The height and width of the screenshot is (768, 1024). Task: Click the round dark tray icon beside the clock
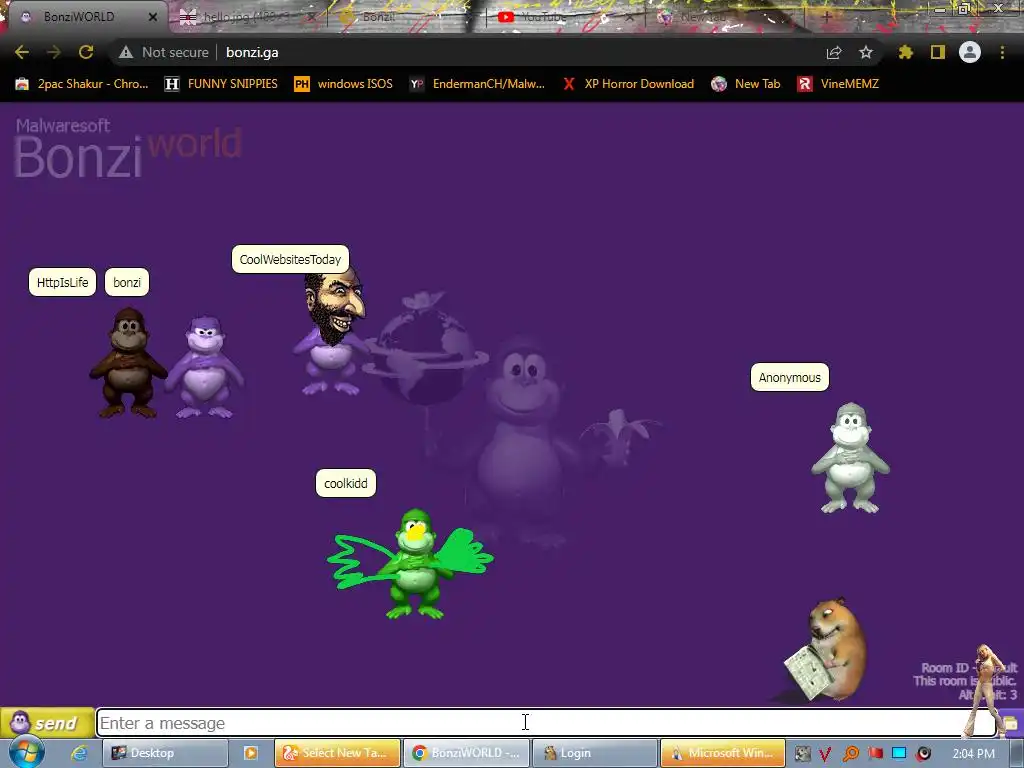point(923,754)
